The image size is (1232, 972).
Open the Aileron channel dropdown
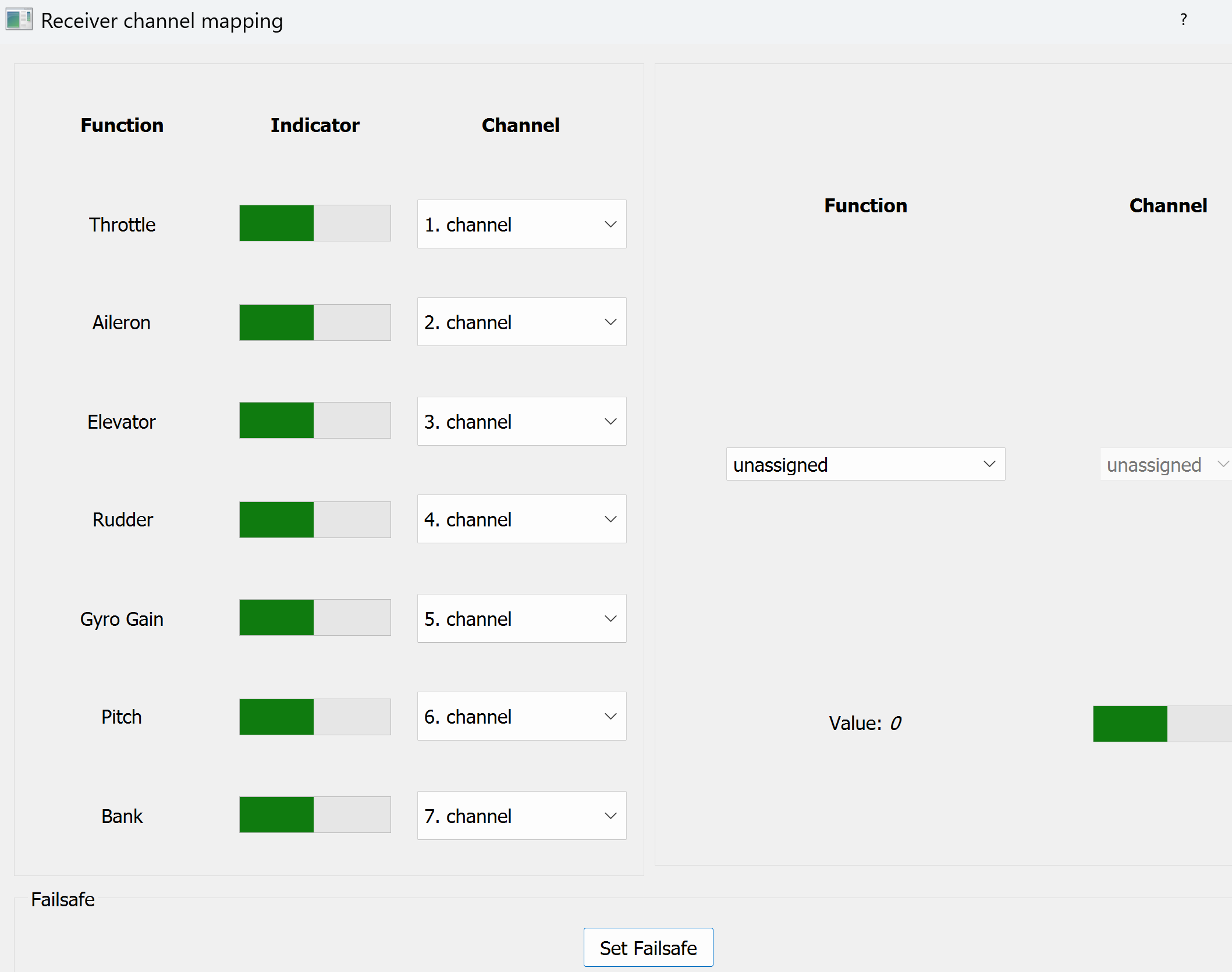[521, 322]
